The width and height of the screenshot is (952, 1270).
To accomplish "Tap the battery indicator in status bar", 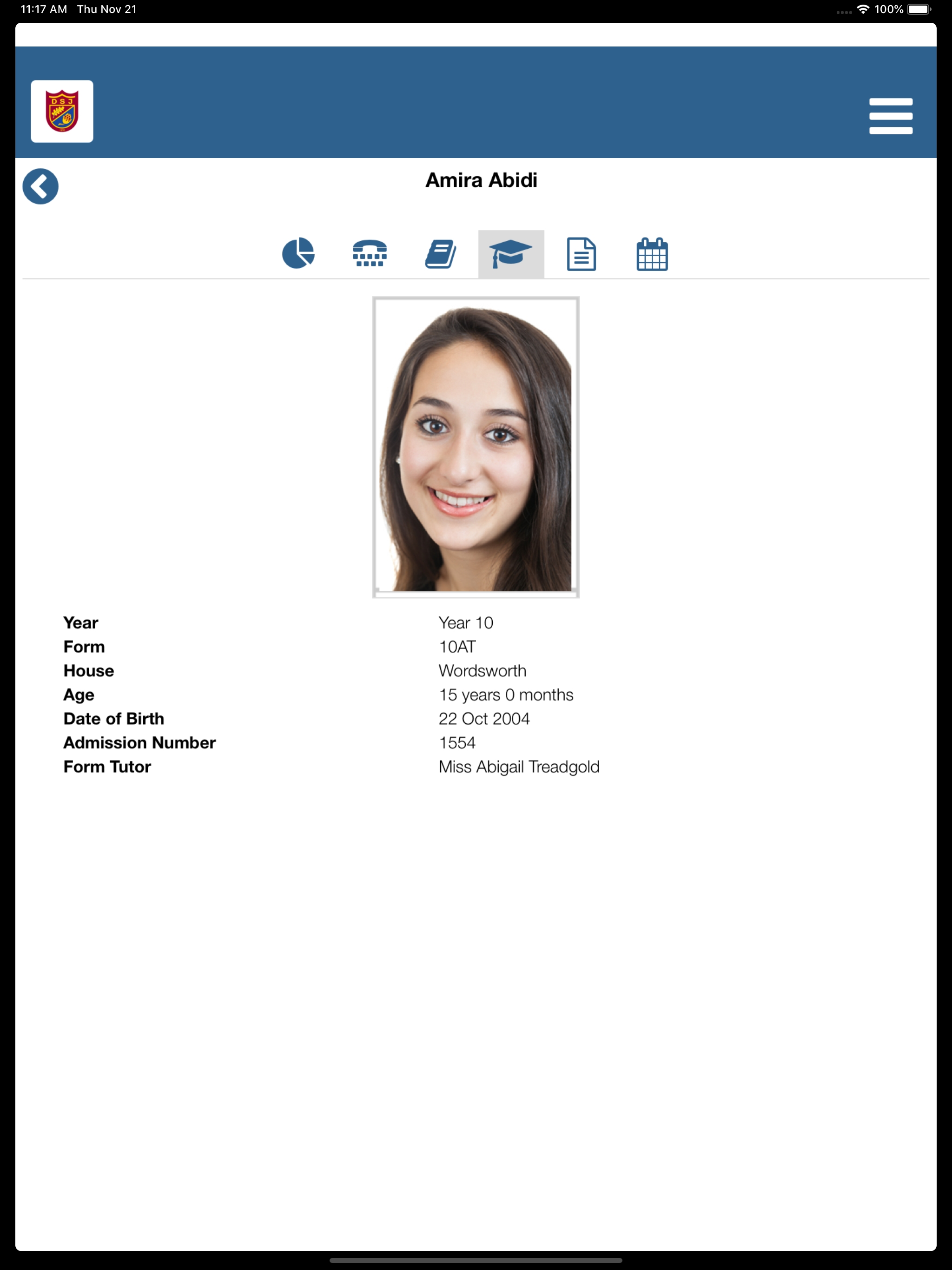I will tap(919, 9).
